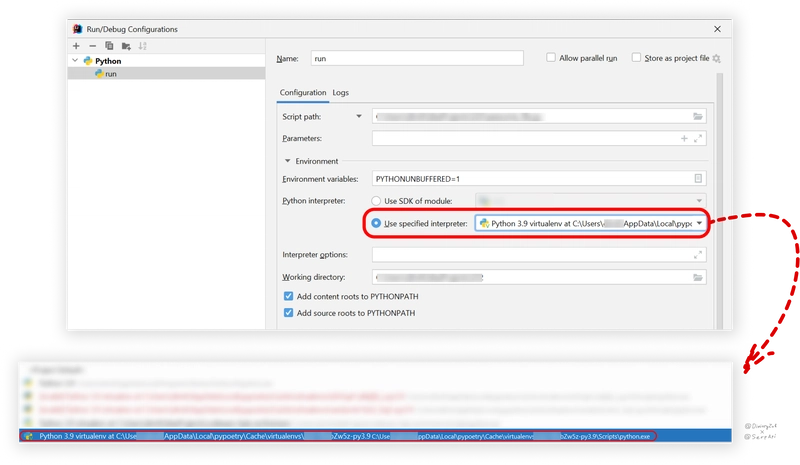
Task: Toggle the Store as project file checkbox
Action: pyautogui.click(x=635, y=58)
